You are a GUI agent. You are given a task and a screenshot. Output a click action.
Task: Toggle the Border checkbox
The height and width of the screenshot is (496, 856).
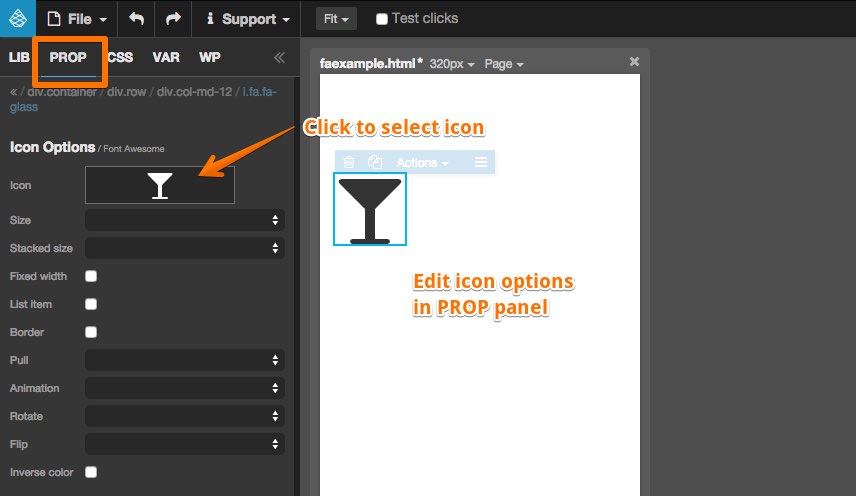91,332
